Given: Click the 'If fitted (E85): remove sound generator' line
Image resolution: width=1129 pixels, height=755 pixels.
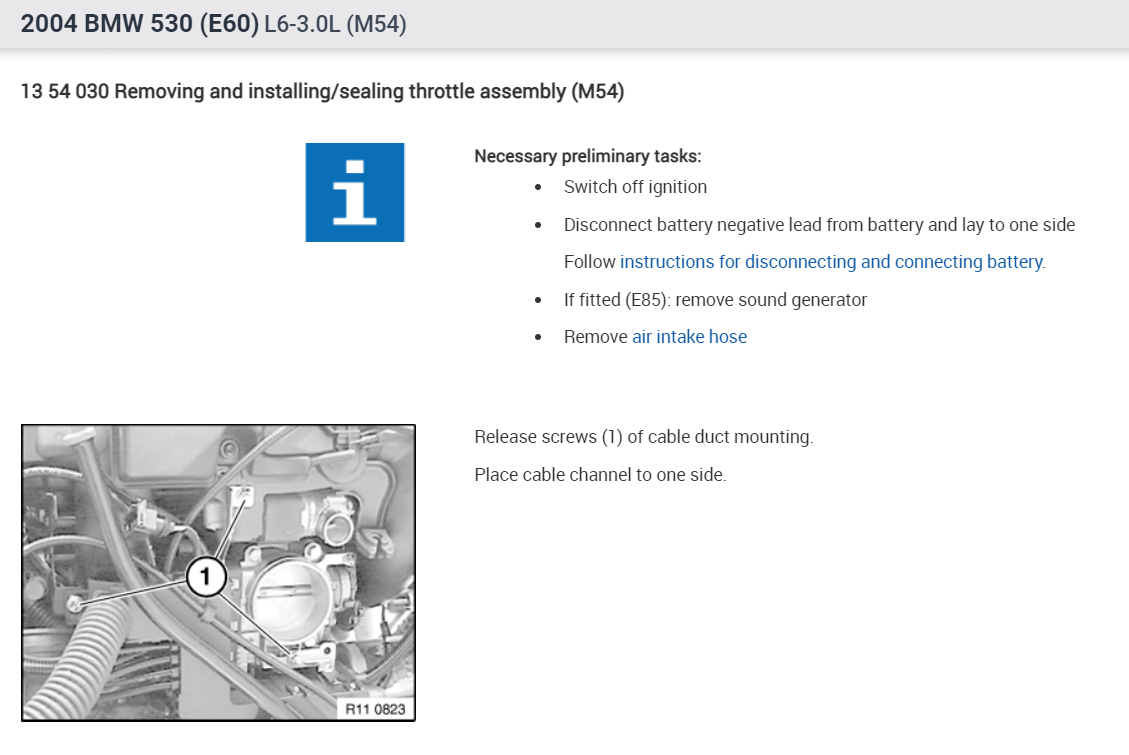Looking at the screenshot, I should click(x=715, y=299).
